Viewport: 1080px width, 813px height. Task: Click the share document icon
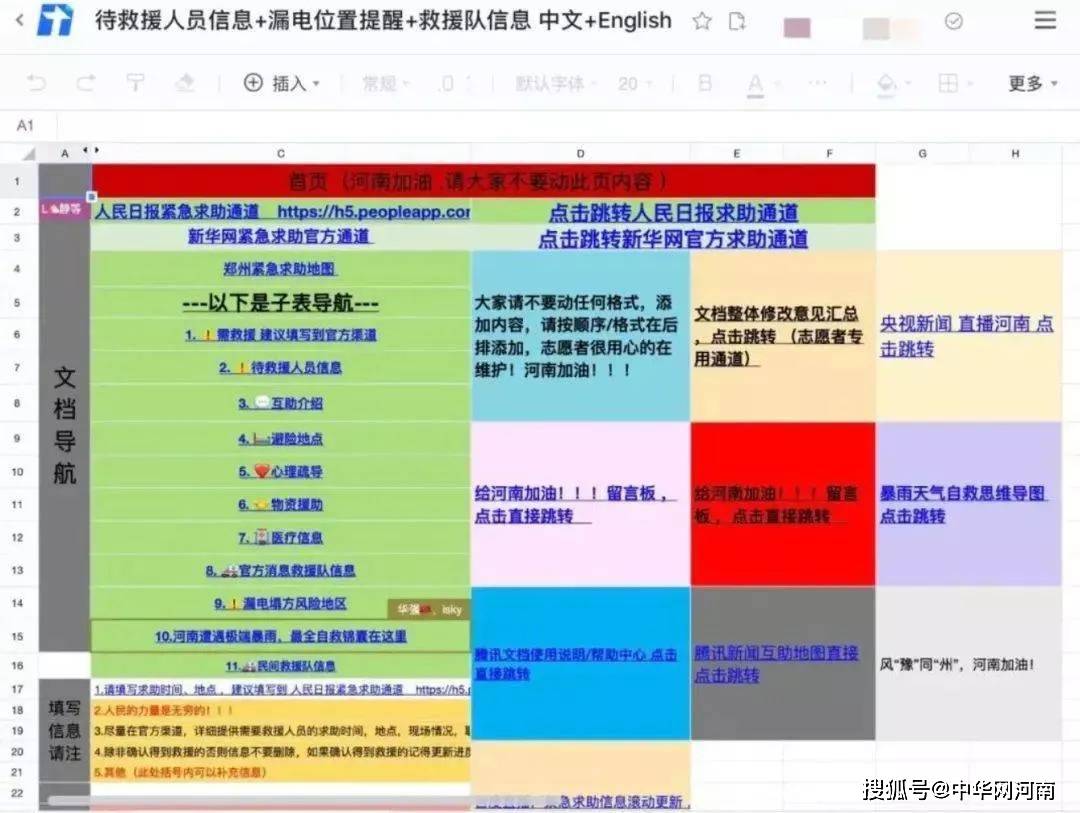739,21
